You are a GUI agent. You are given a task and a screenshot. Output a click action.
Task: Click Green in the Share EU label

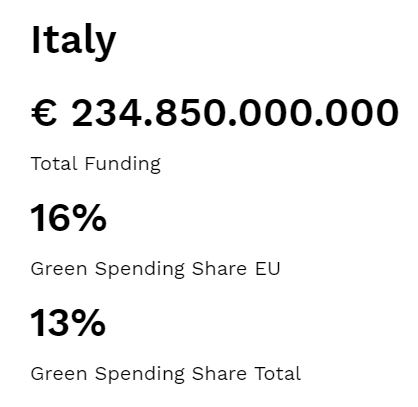(x=59, y=269)
